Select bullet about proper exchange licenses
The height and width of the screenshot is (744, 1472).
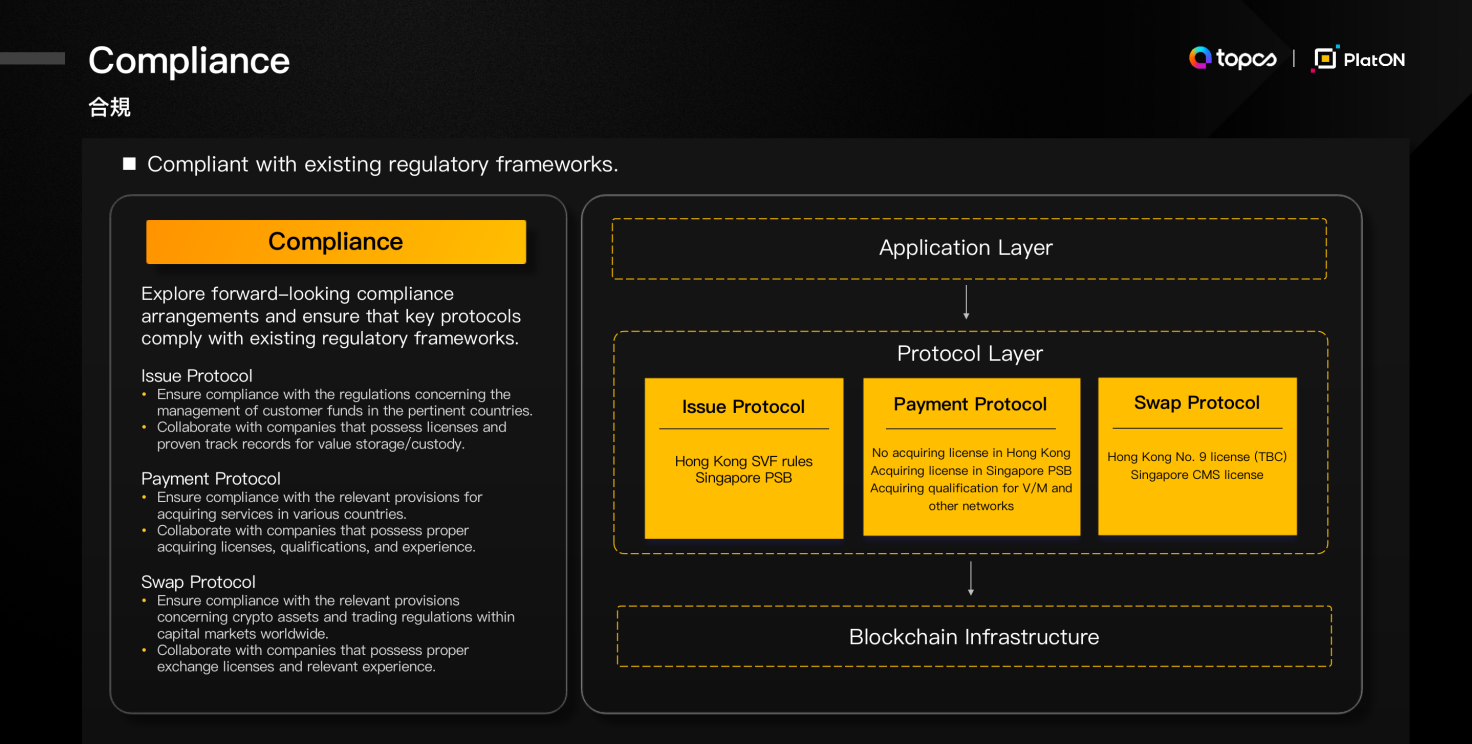(313, 658)
